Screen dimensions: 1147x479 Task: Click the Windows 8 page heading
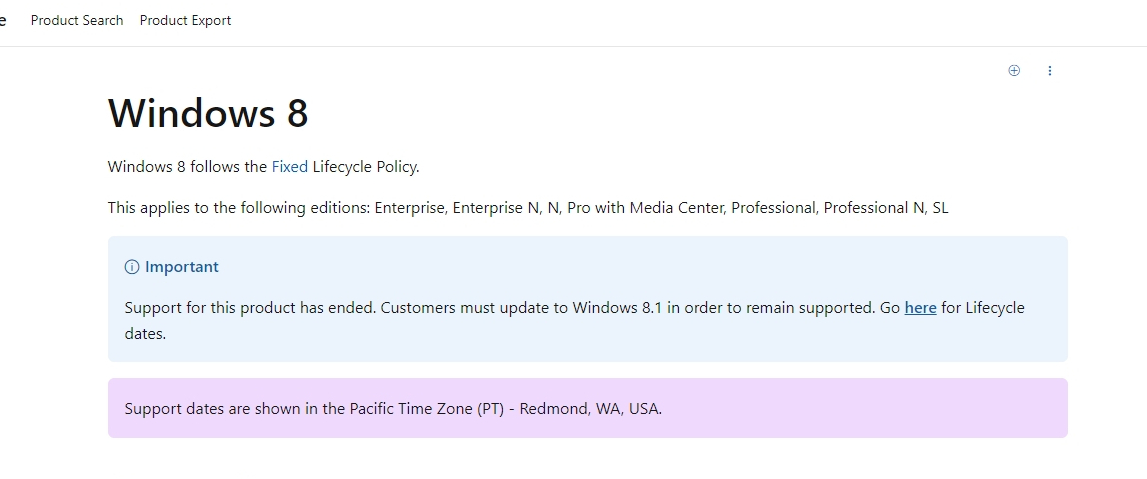click(x=208, y=113)
